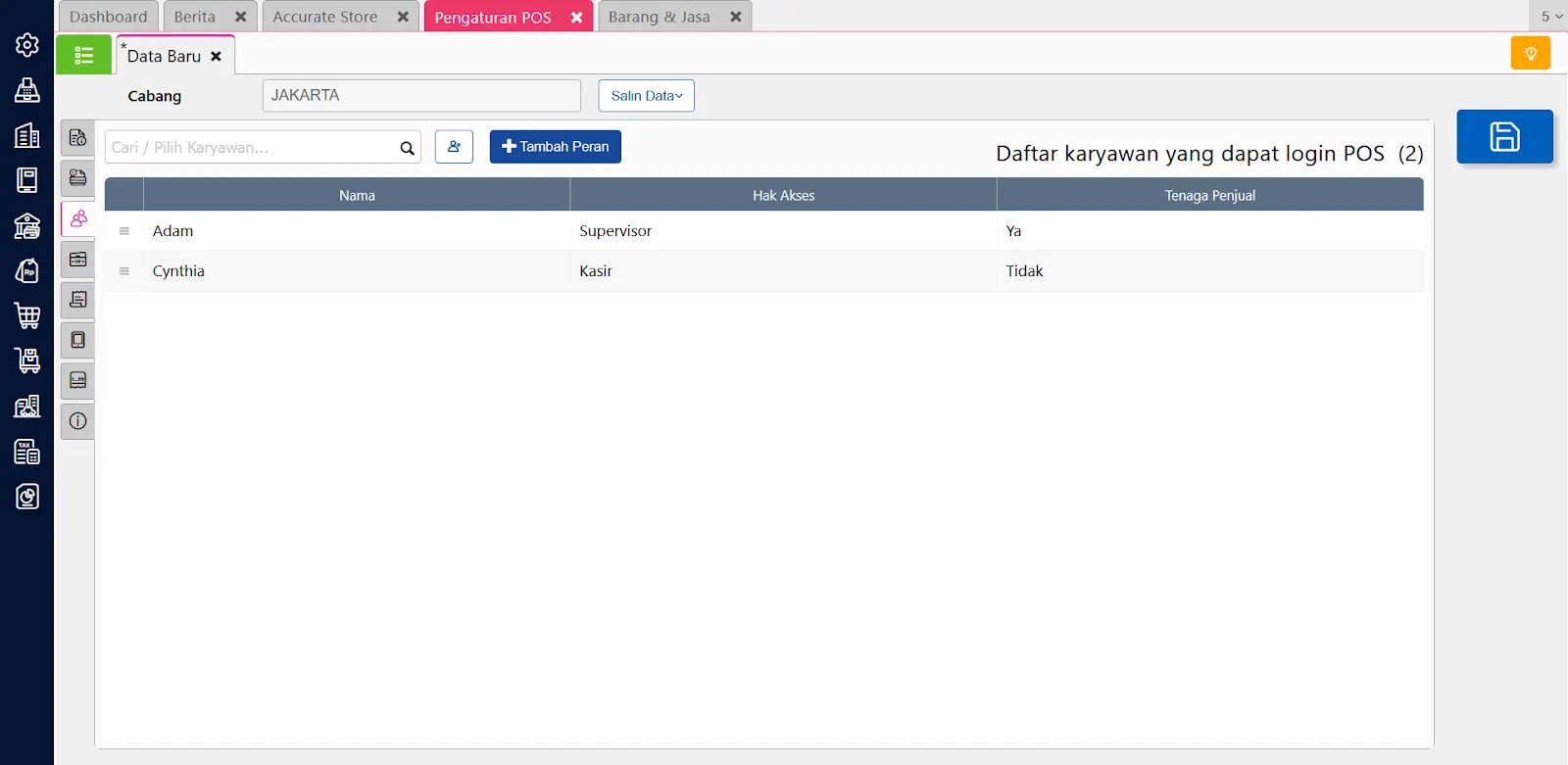Close the Accurate Store tab
The height and width of the screenshot is (765, 1568).
403,17
